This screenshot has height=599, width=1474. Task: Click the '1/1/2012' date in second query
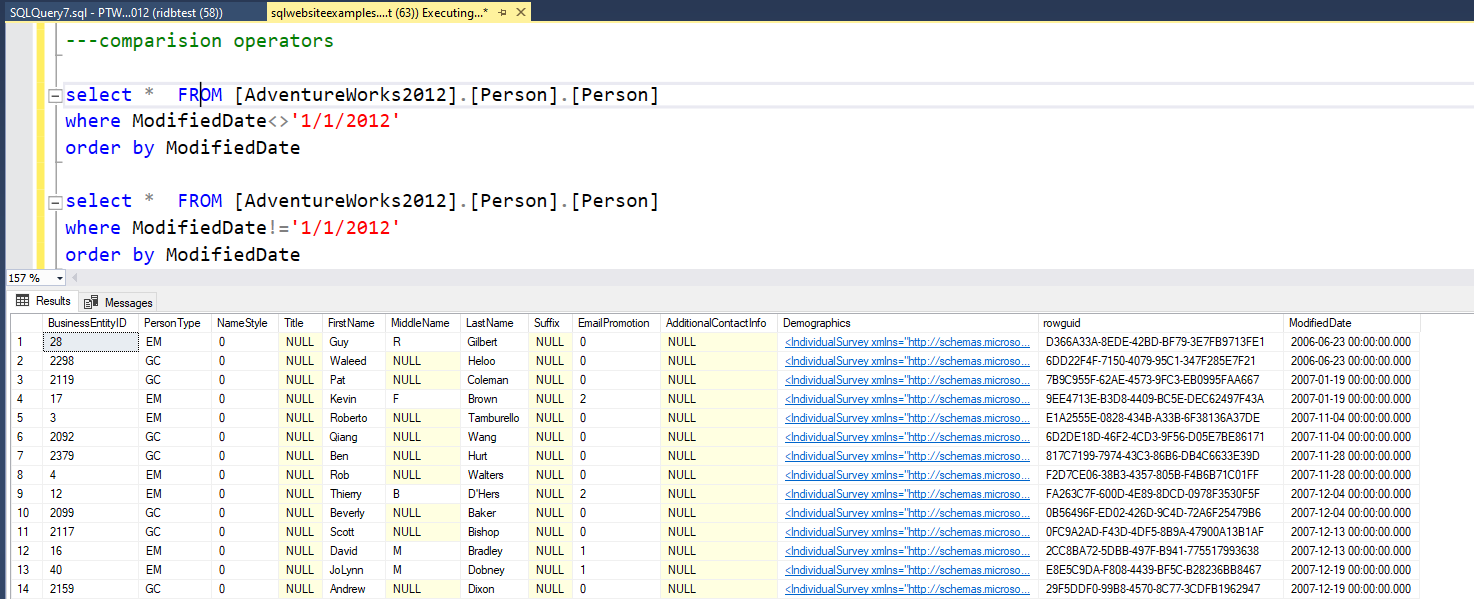pos(345,228)
